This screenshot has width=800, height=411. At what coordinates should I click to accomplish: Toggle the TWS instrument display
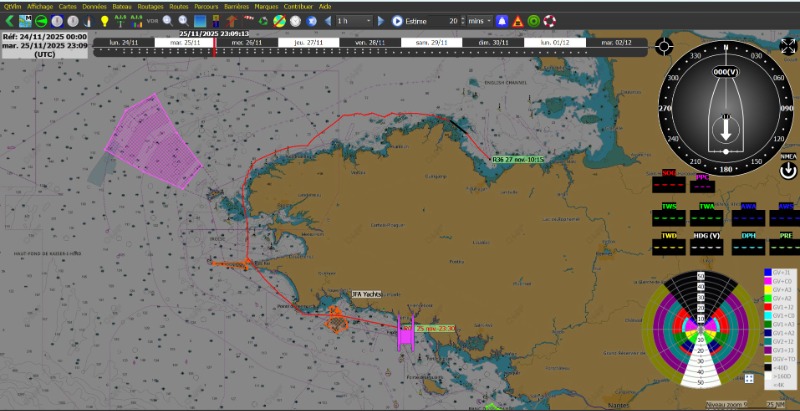tap(668, 214)
